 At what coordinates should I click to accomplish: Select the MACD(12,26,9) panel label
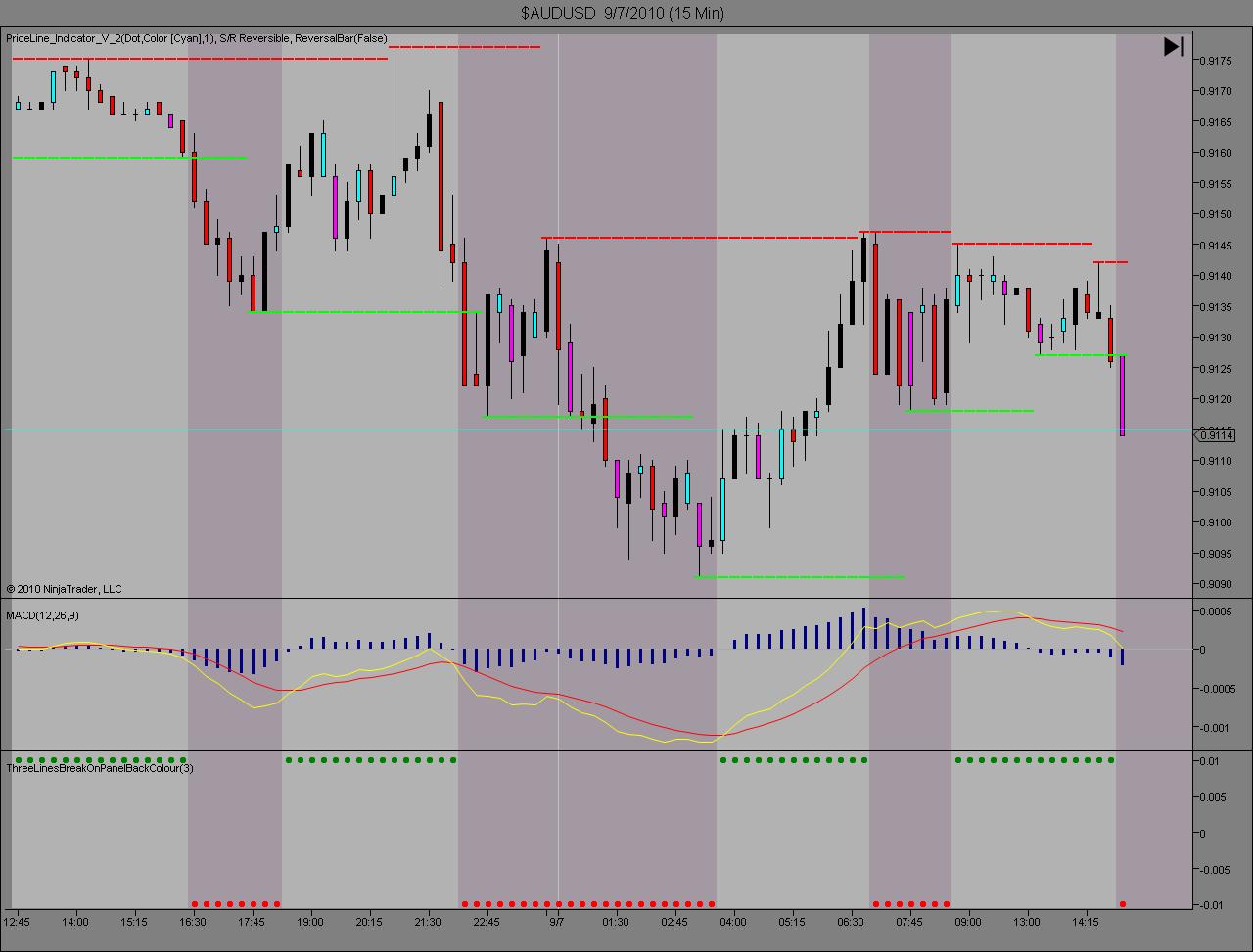tap(43, 614)
